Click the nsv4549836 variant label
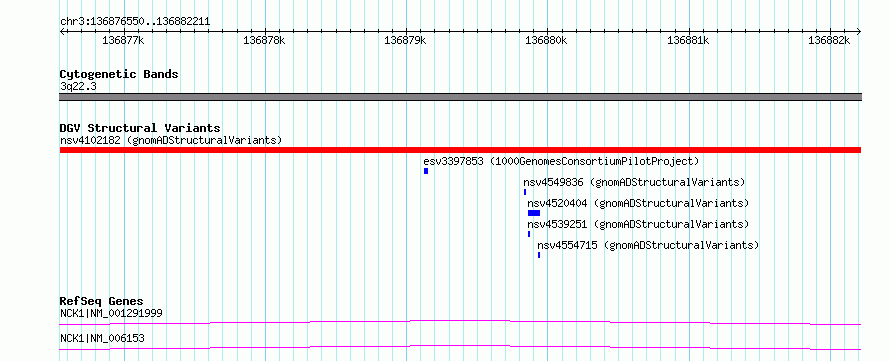This screenshot has height=361, width=890. (x=634, y=182)
